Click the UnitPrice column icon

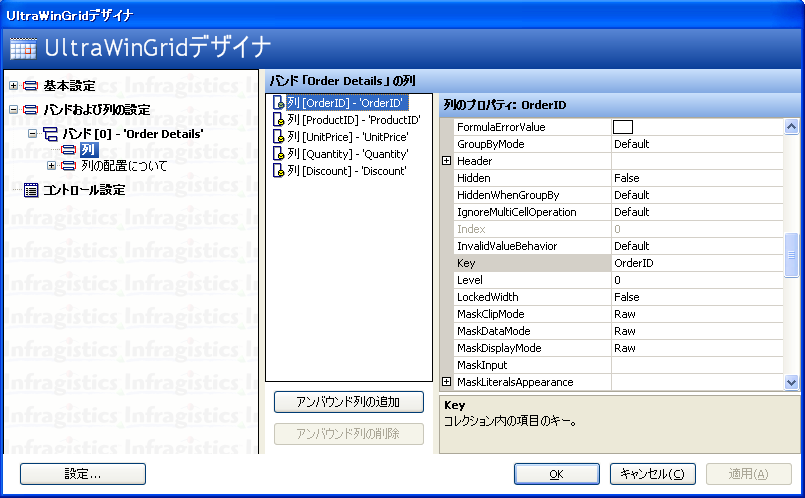[x=279, y=137]
